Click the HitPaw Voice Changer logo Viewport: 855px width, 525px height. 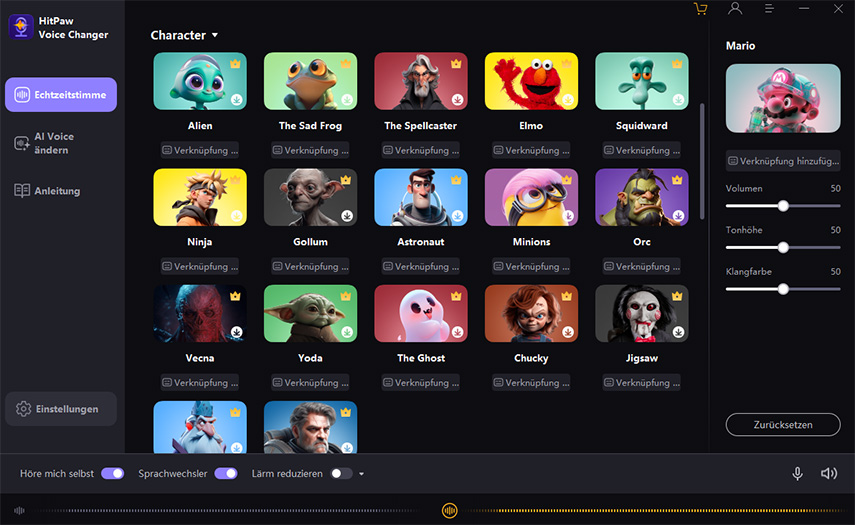[21, 27]
